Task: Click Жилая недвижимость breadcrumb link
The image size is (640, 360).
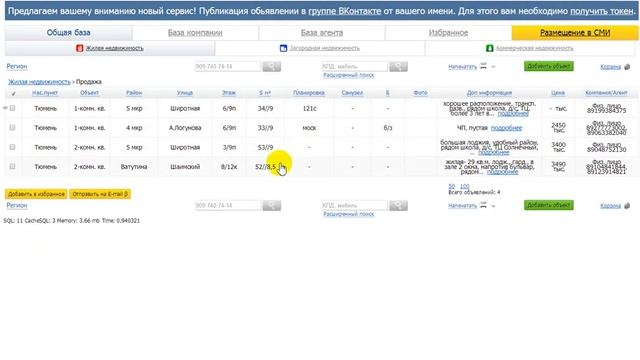Action: click(x=39, y=82)
